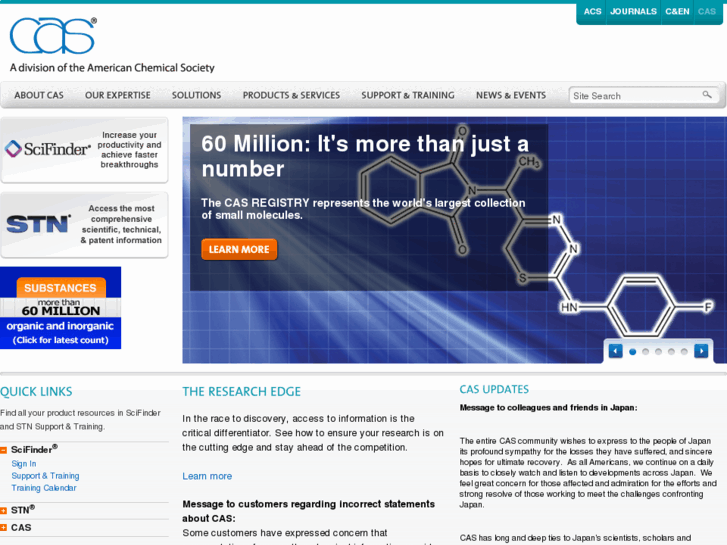This screenshot has height=545, width=727.
Task: Click the 60 Million banner headline
Action: [x=365, y=156]
